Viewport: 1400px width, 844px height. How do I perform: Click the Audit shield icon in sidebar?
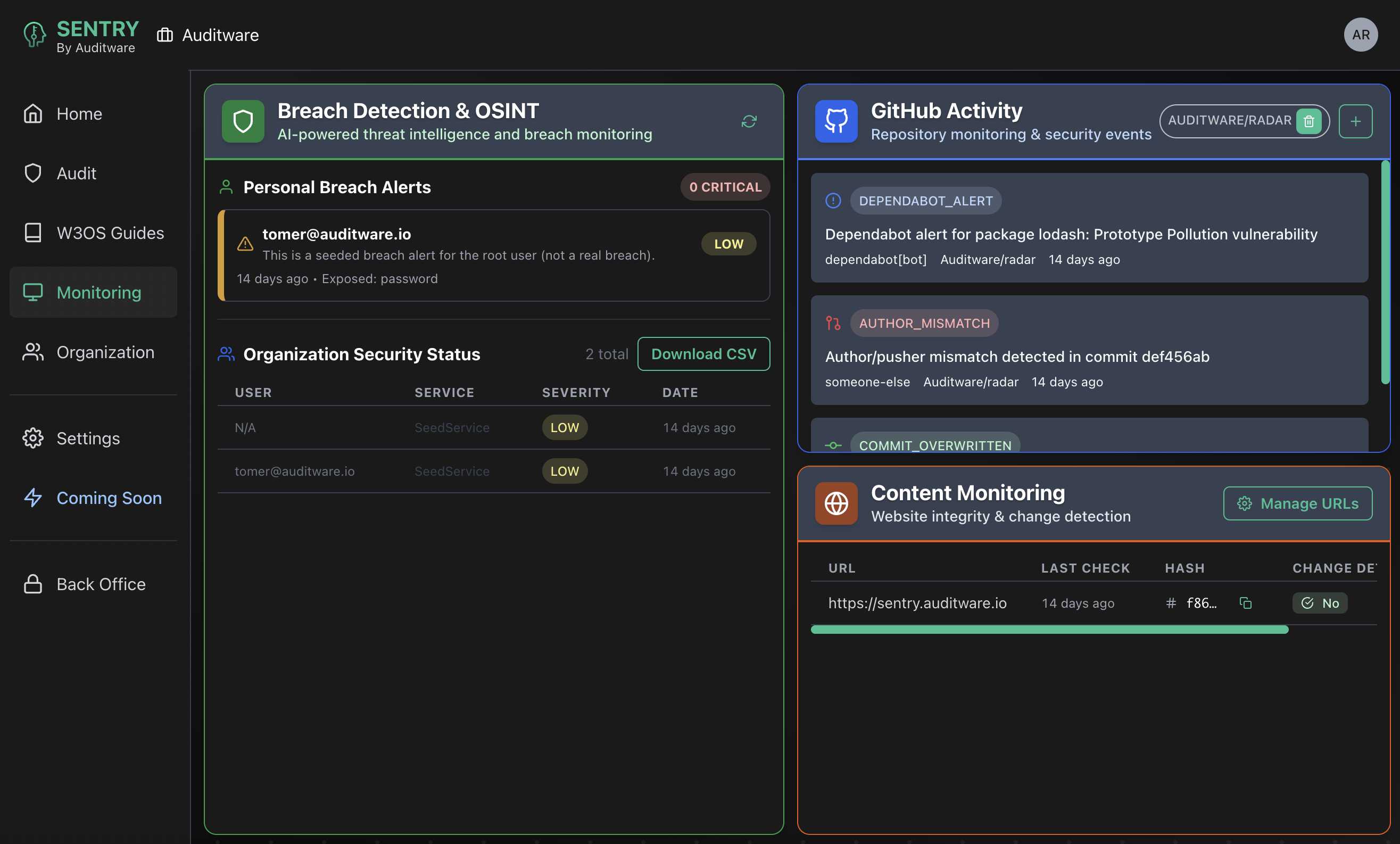[33, 173]
